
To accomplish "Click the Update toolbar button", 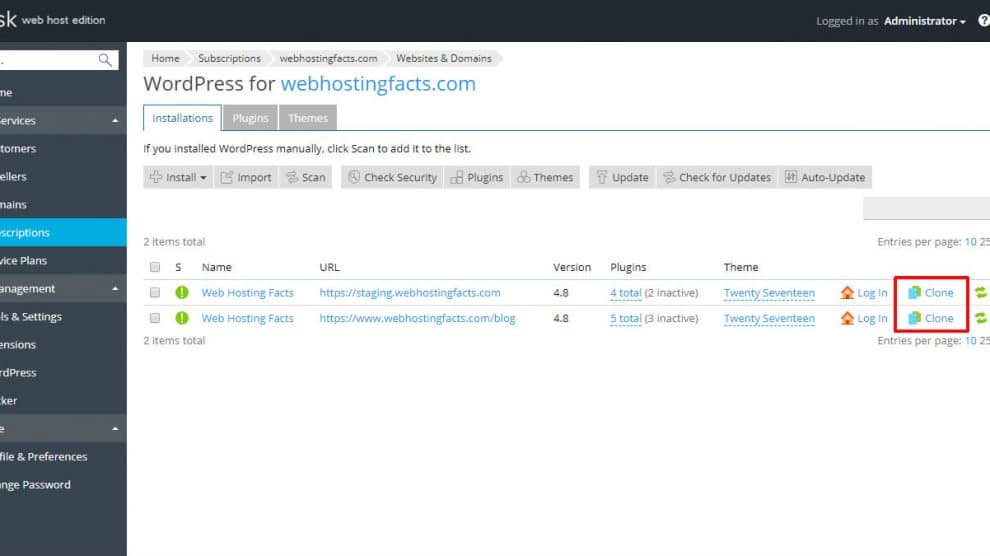I will pyautogui.click(x=622, y=177).
